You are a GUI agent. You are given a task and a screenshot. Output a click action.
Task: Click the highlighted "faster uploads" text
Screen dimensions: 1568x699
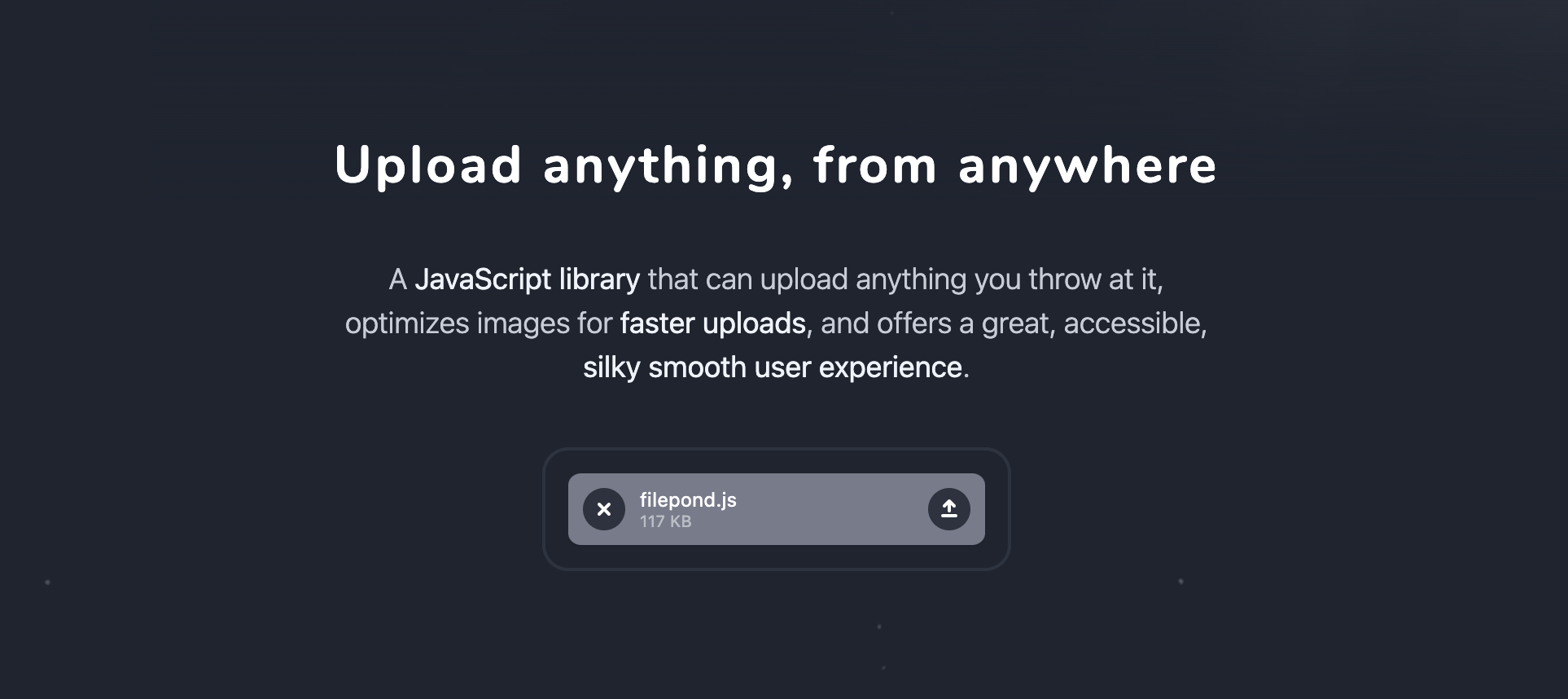pos(713,323)
